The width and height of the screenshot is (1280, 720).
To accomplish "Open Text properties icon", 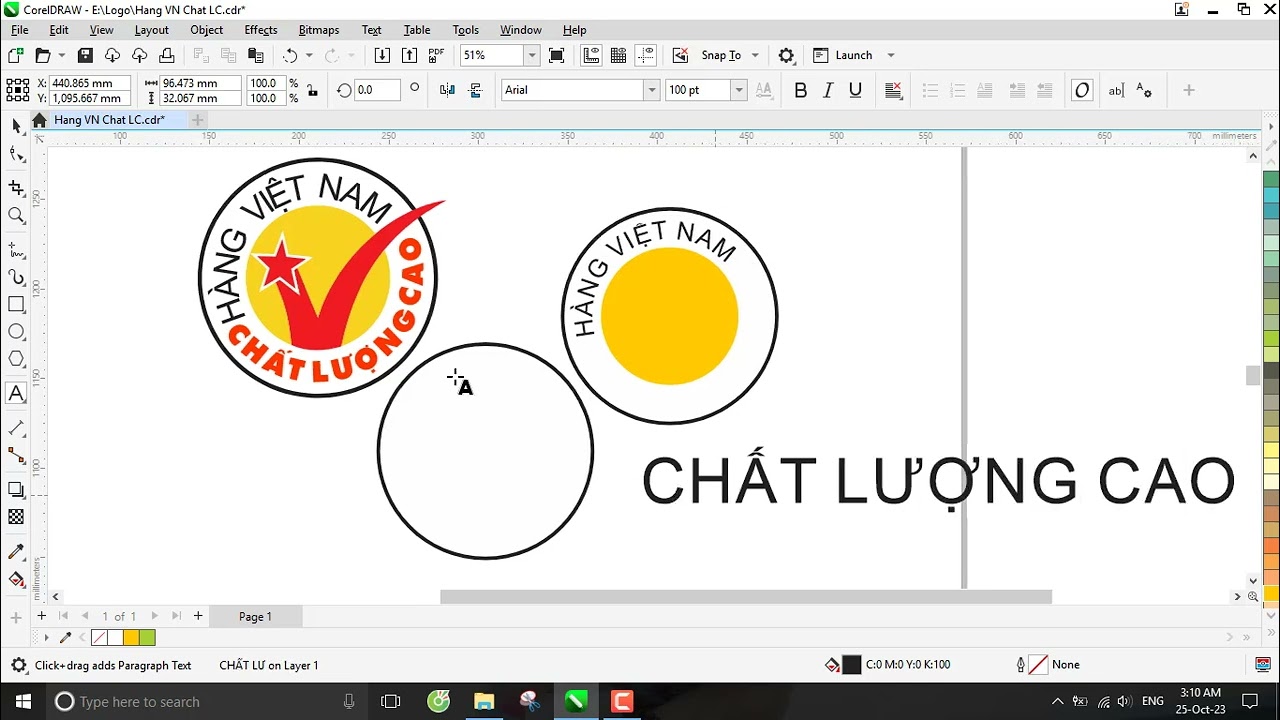I will point(1145,90).
